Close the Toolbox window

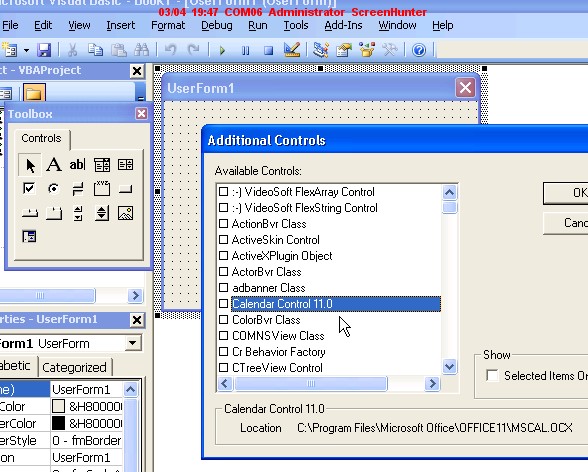[x=141, y=114]
